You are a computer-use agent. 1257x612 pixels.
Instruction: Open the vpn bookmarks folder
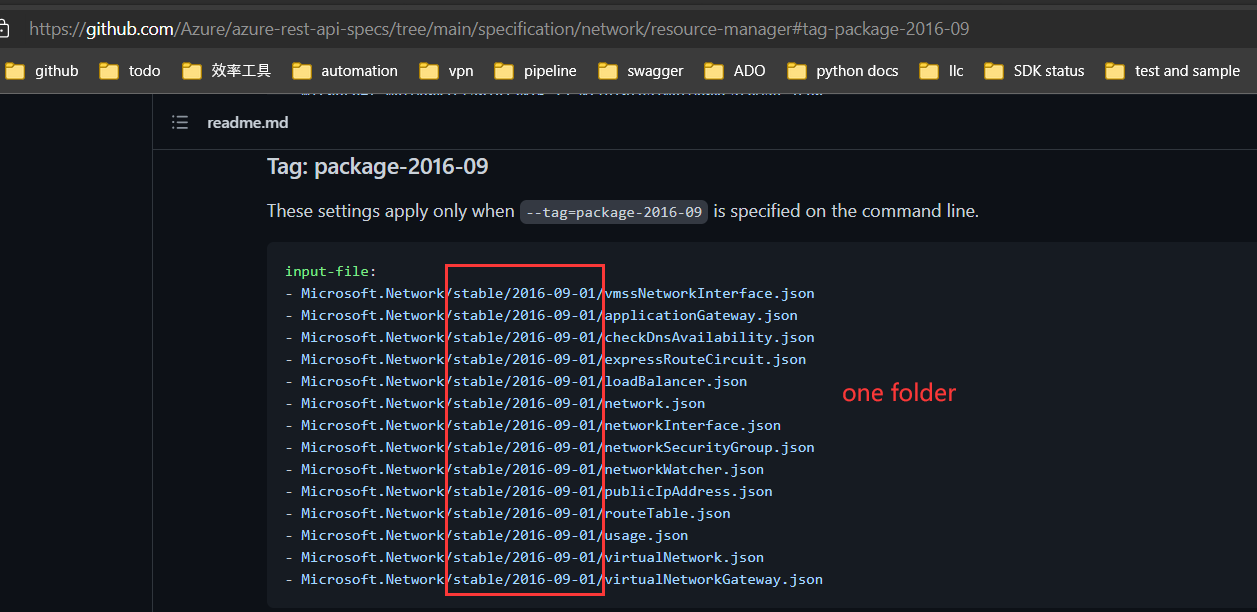click(446, 71)
